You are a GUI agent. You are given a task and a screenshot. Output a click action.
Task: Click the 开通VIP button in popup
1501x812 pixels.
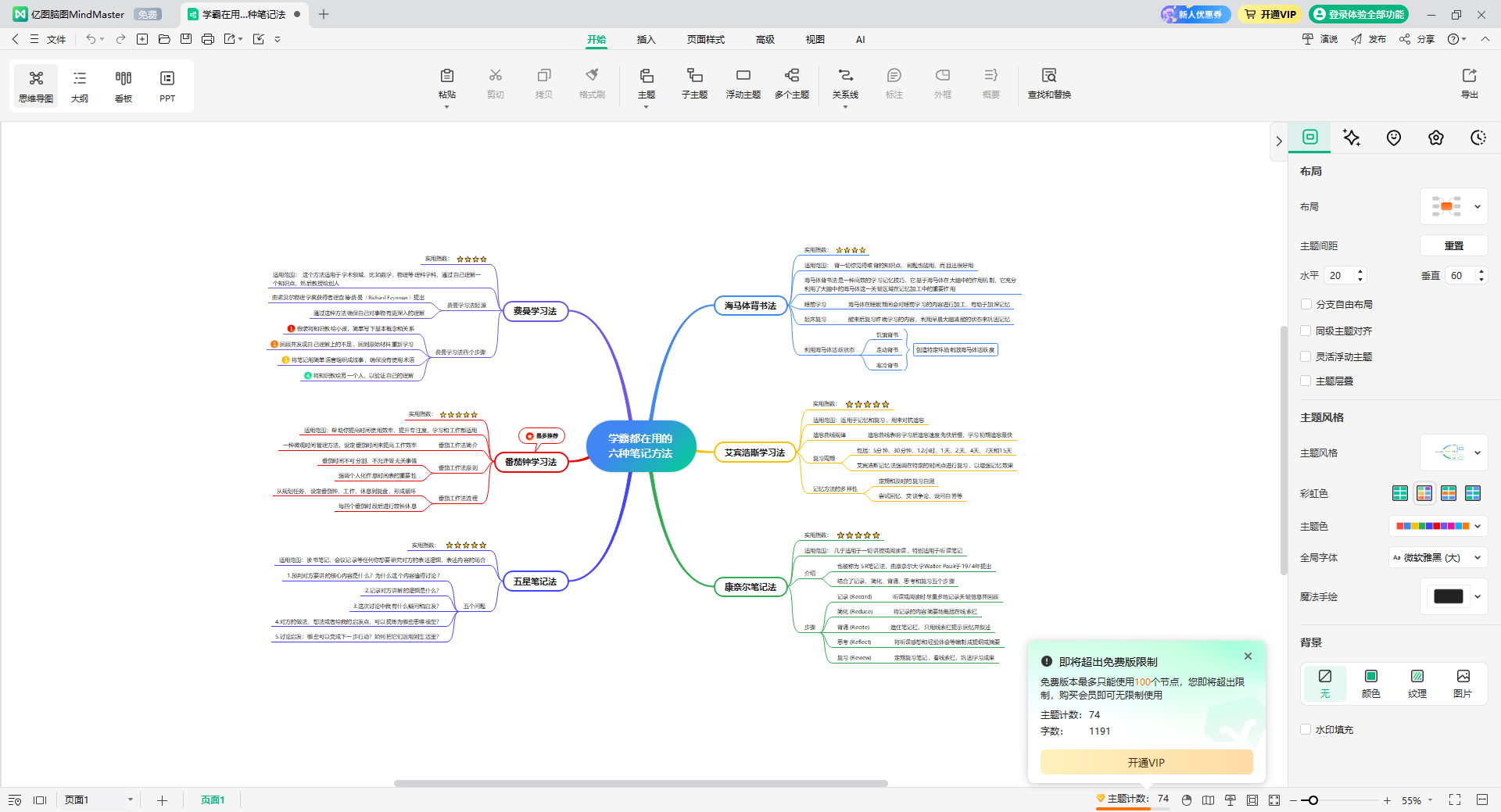pos(1146,763)
